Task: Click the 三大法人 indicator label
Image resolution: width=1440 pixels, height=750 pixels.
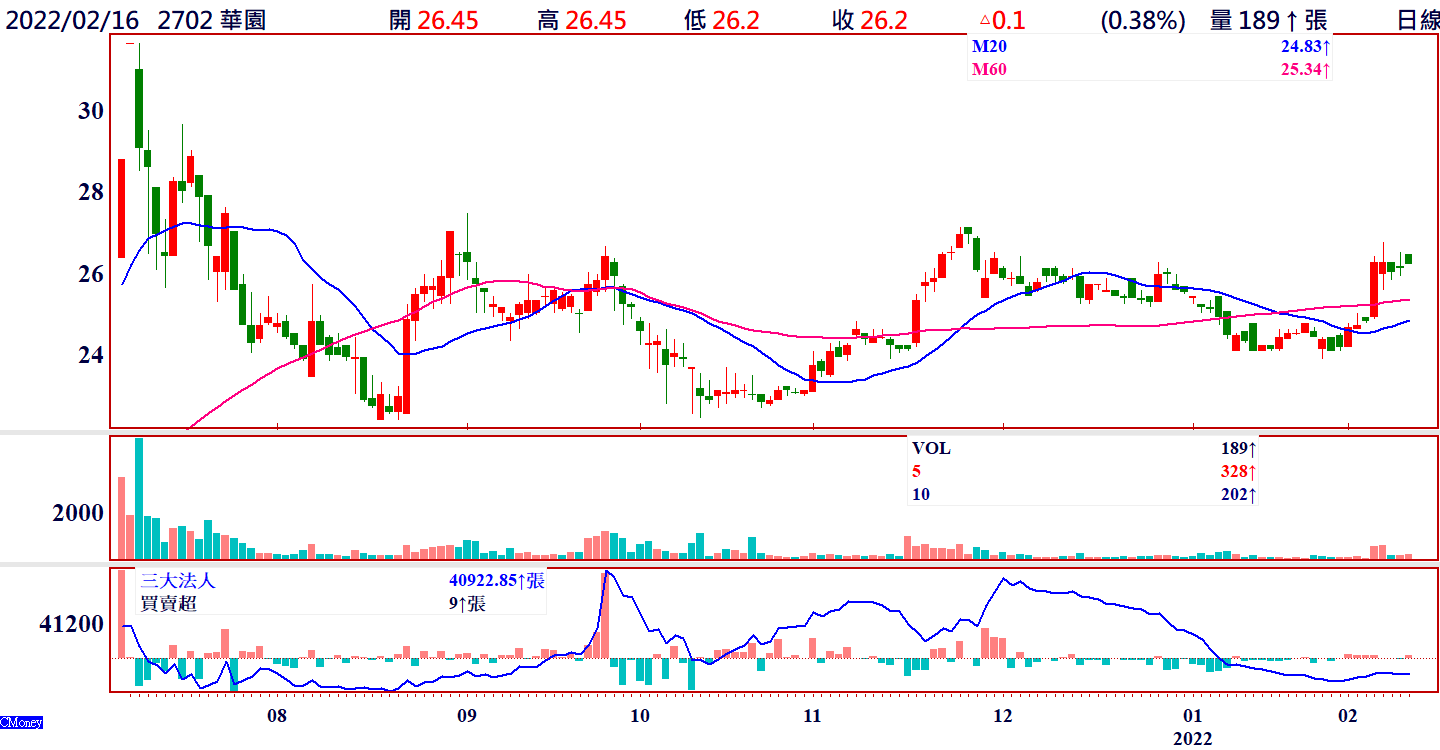Action: click(x=178, y=581)
